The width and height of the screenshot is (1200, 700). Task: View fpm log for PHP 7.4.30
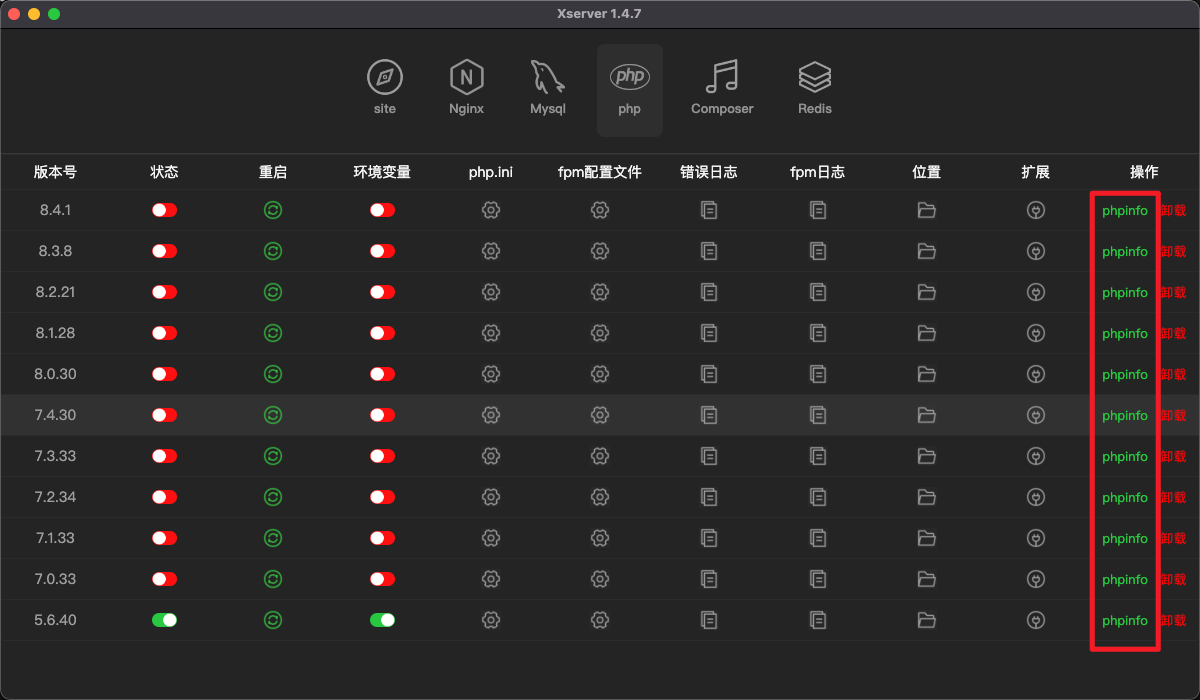tap(818, 415)
